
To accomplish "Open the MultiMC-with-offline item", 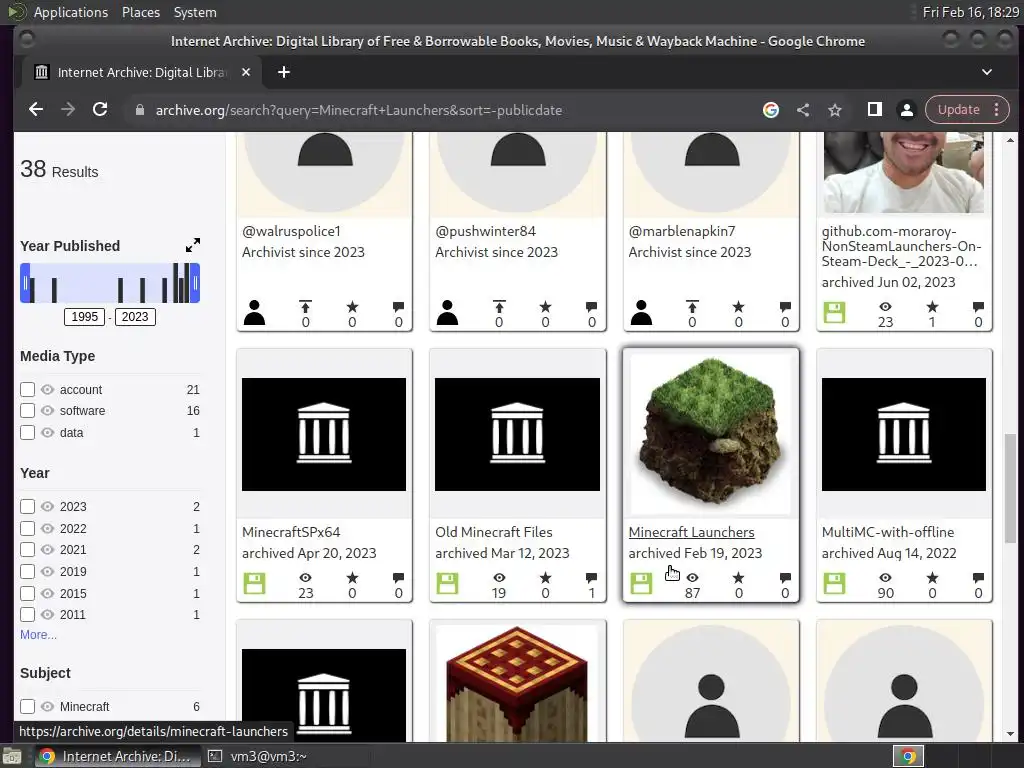I will point(888,532).
